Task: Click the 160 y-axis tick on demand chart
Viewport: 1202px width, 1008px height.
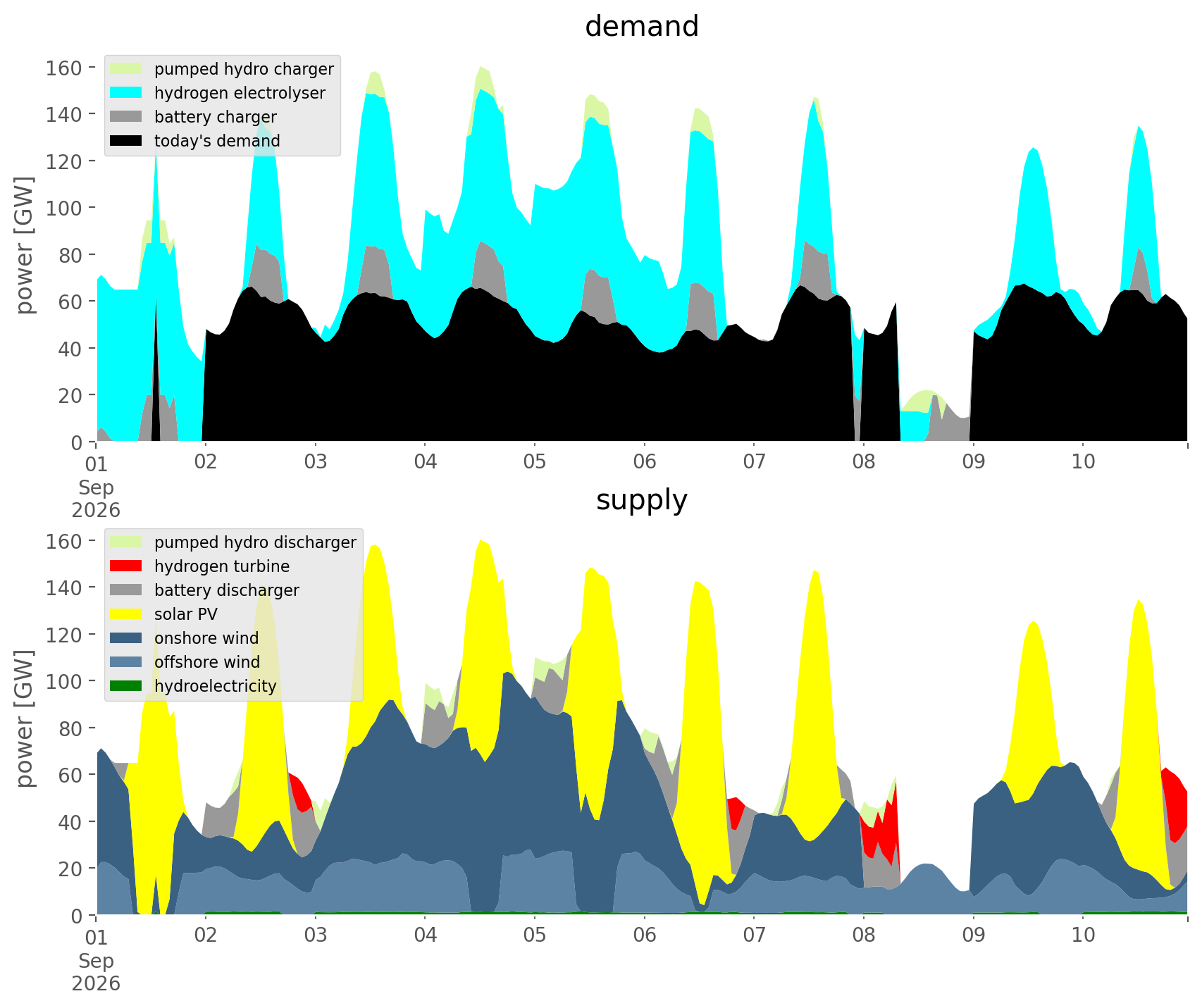Action: click(63, 68)
